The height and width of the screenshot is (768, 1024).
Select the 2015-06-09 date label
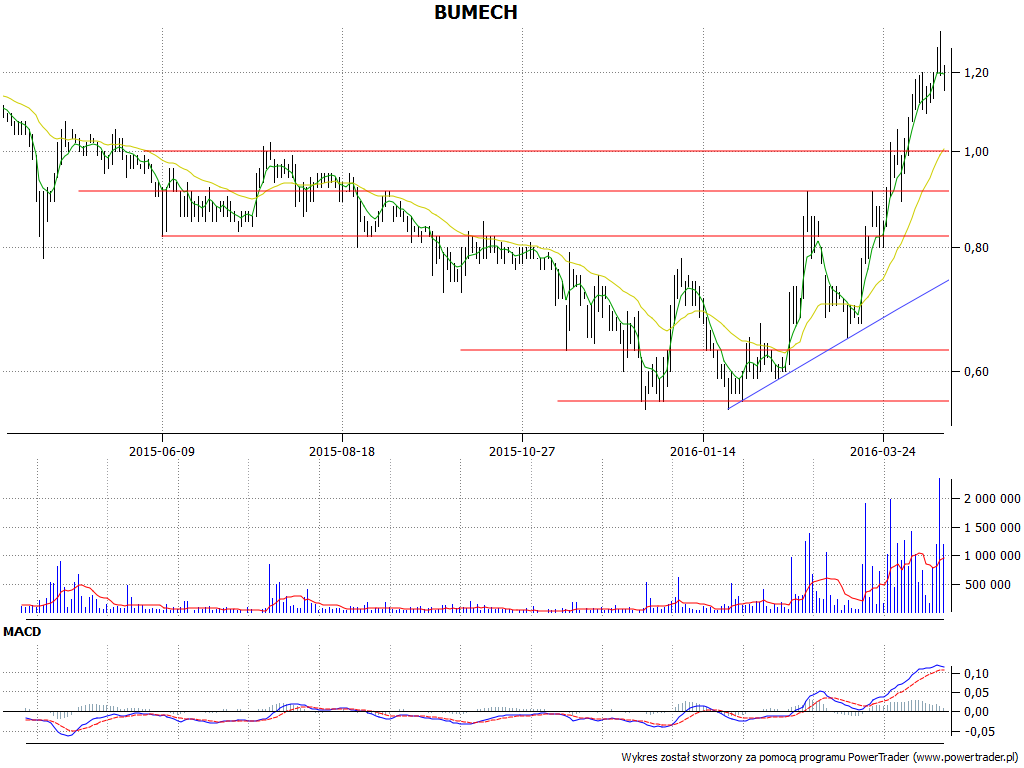[162, 451]
